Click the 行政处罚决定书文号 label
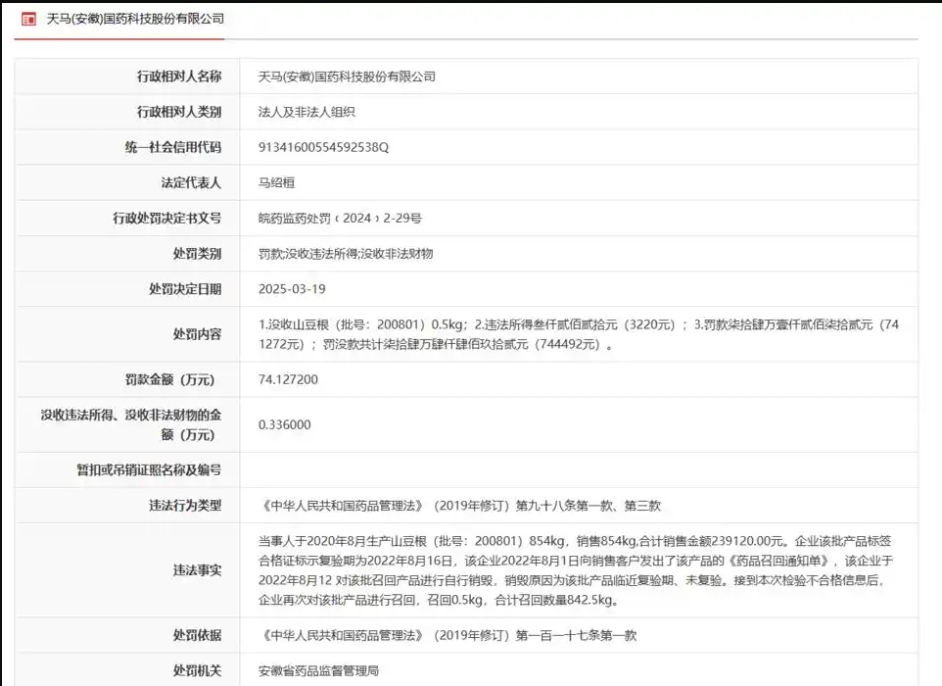This screenshot has height=686, width=942. click(167, 218)
